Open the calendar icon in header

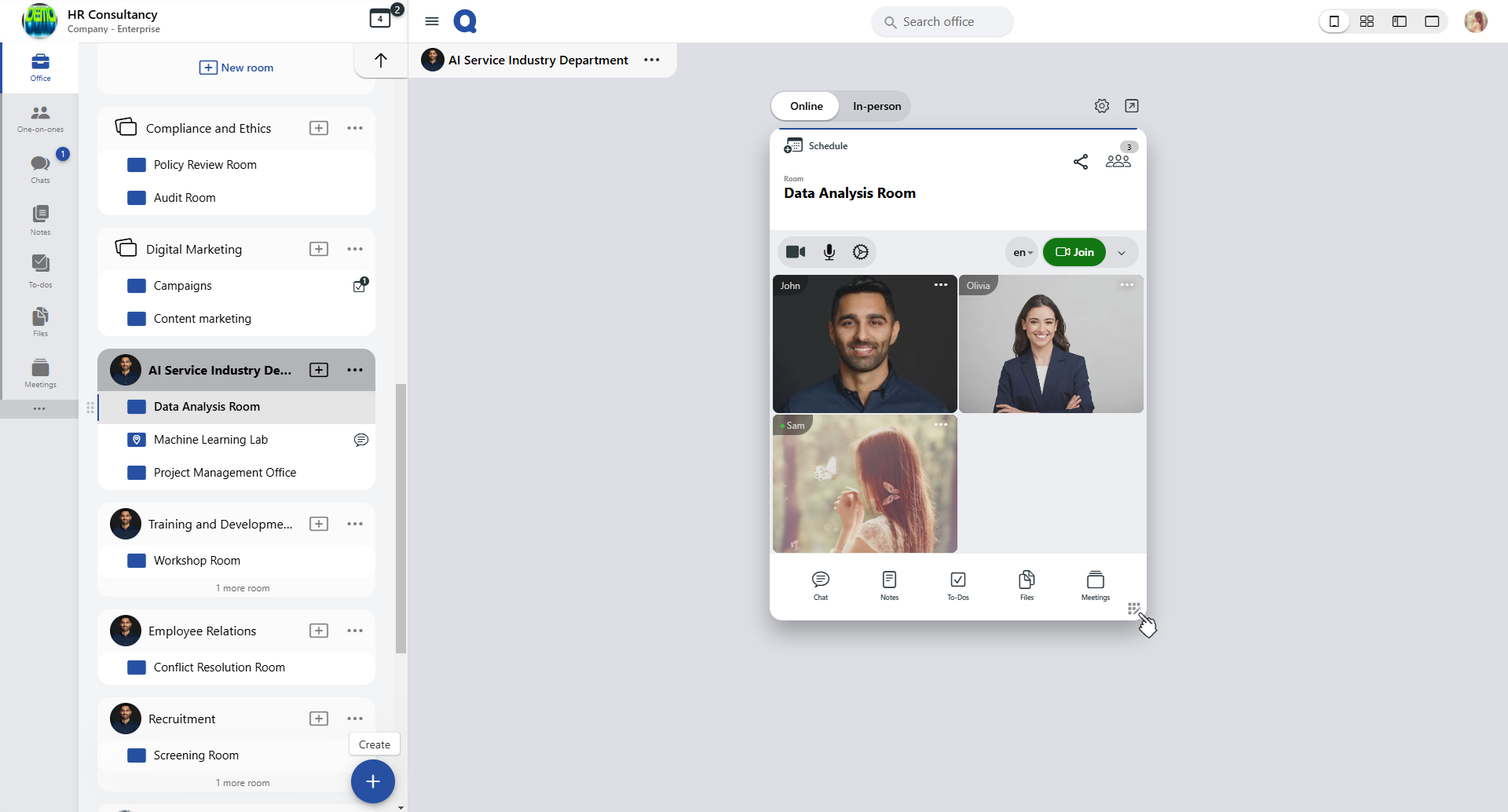[x=380, y=19]
